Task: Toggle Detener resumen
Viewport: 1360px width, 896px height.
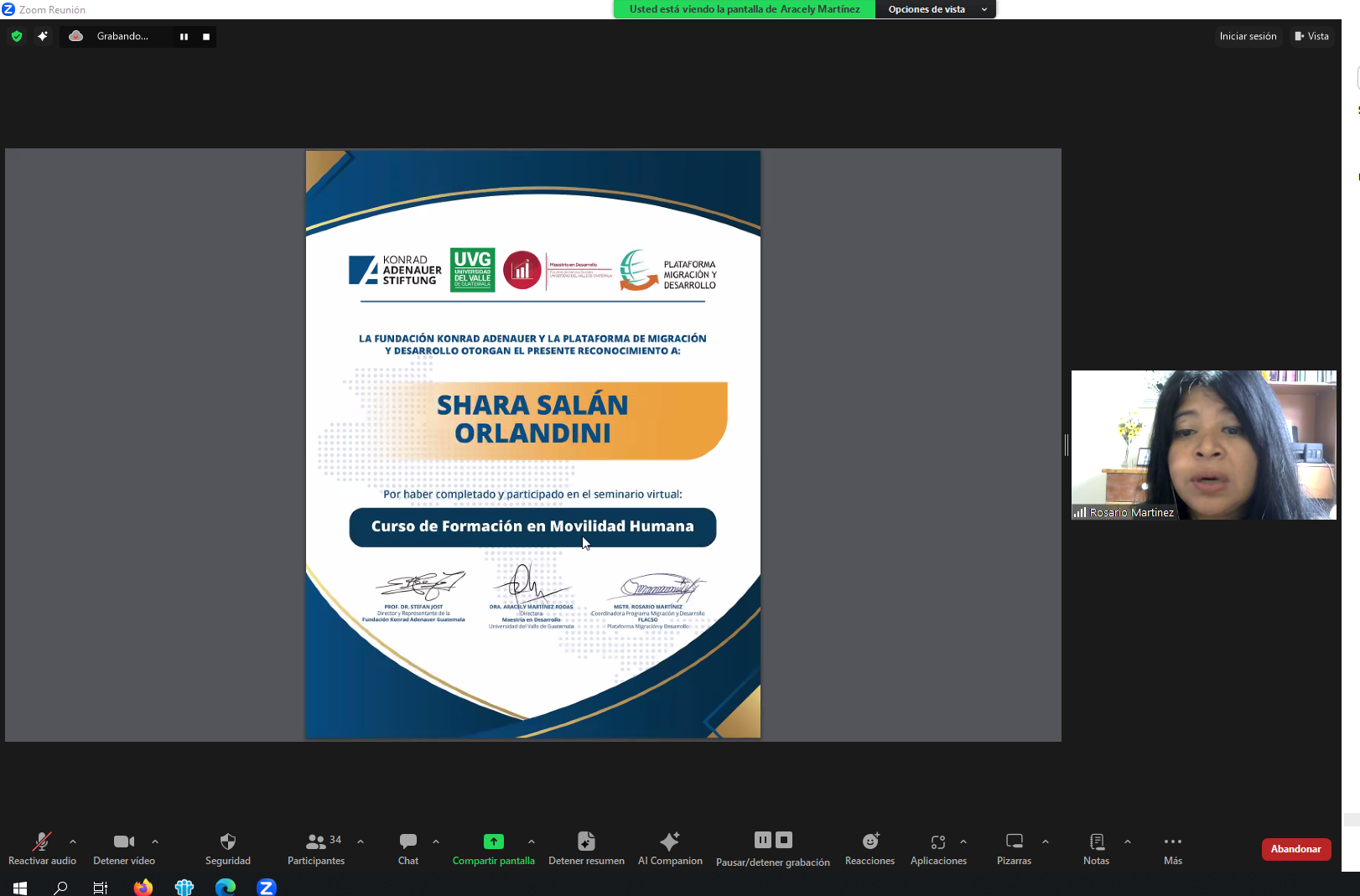Action: coord(586,847)
